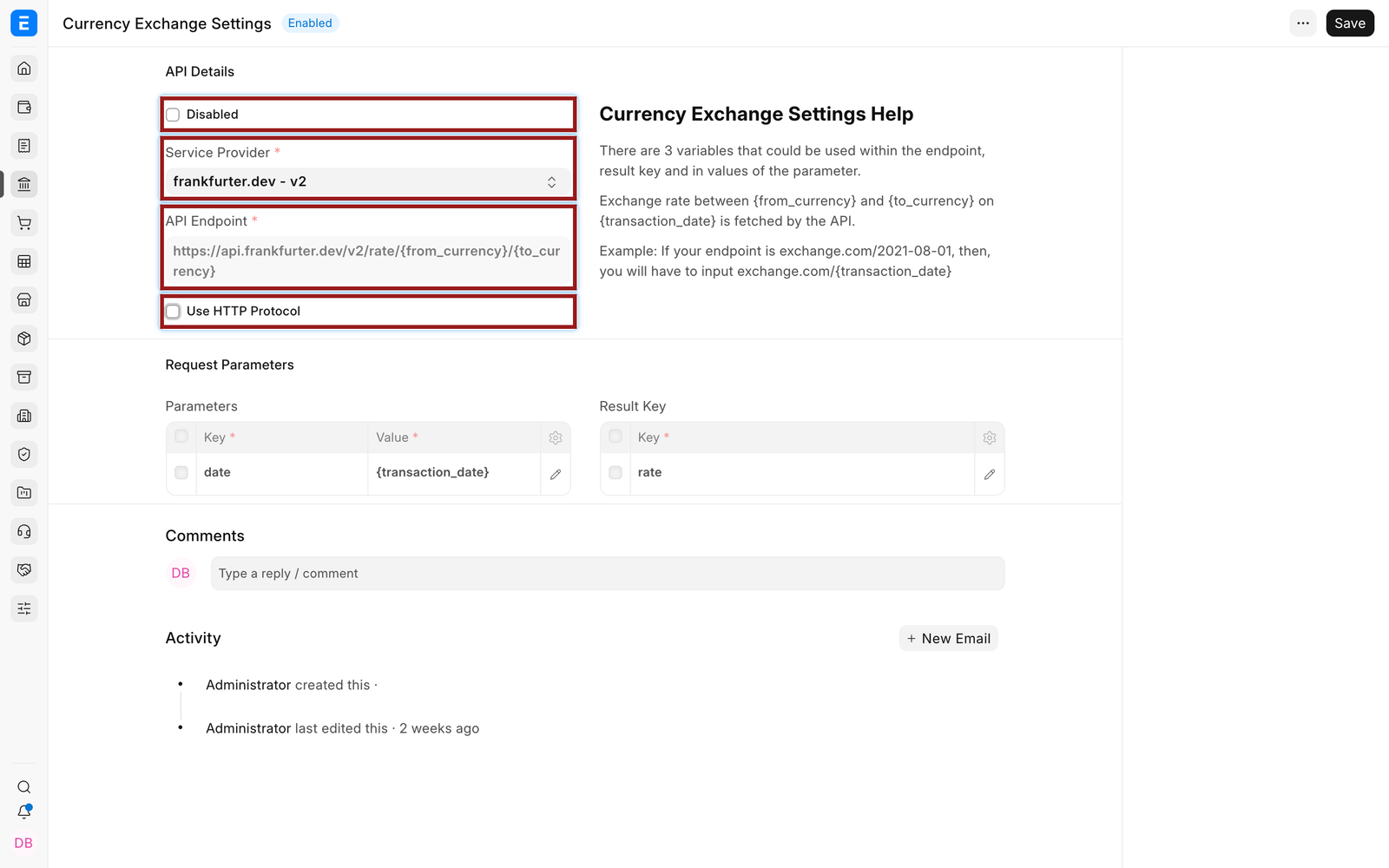Image resolution: width=1389 pixels, height=868 pixels.
Task: Open the DB user avatar in sidebar
Action: click(x=23, y=844)
